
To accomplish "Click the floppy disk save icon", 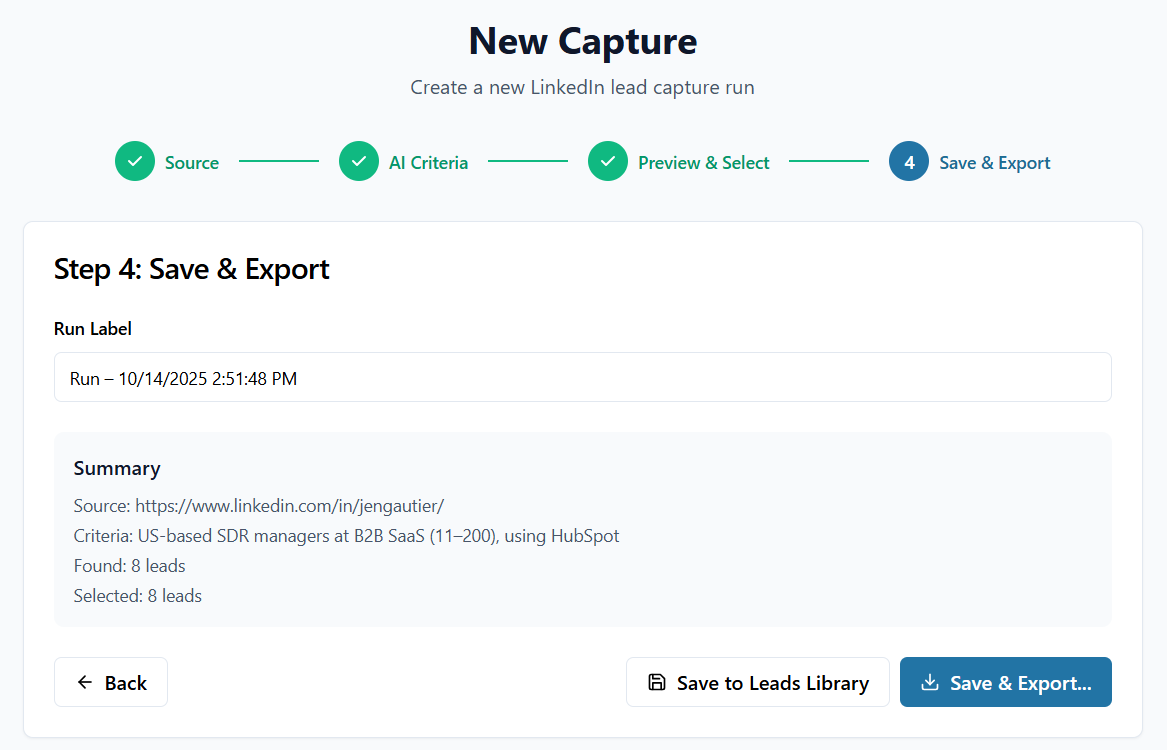I will click(x=657, y=683).
